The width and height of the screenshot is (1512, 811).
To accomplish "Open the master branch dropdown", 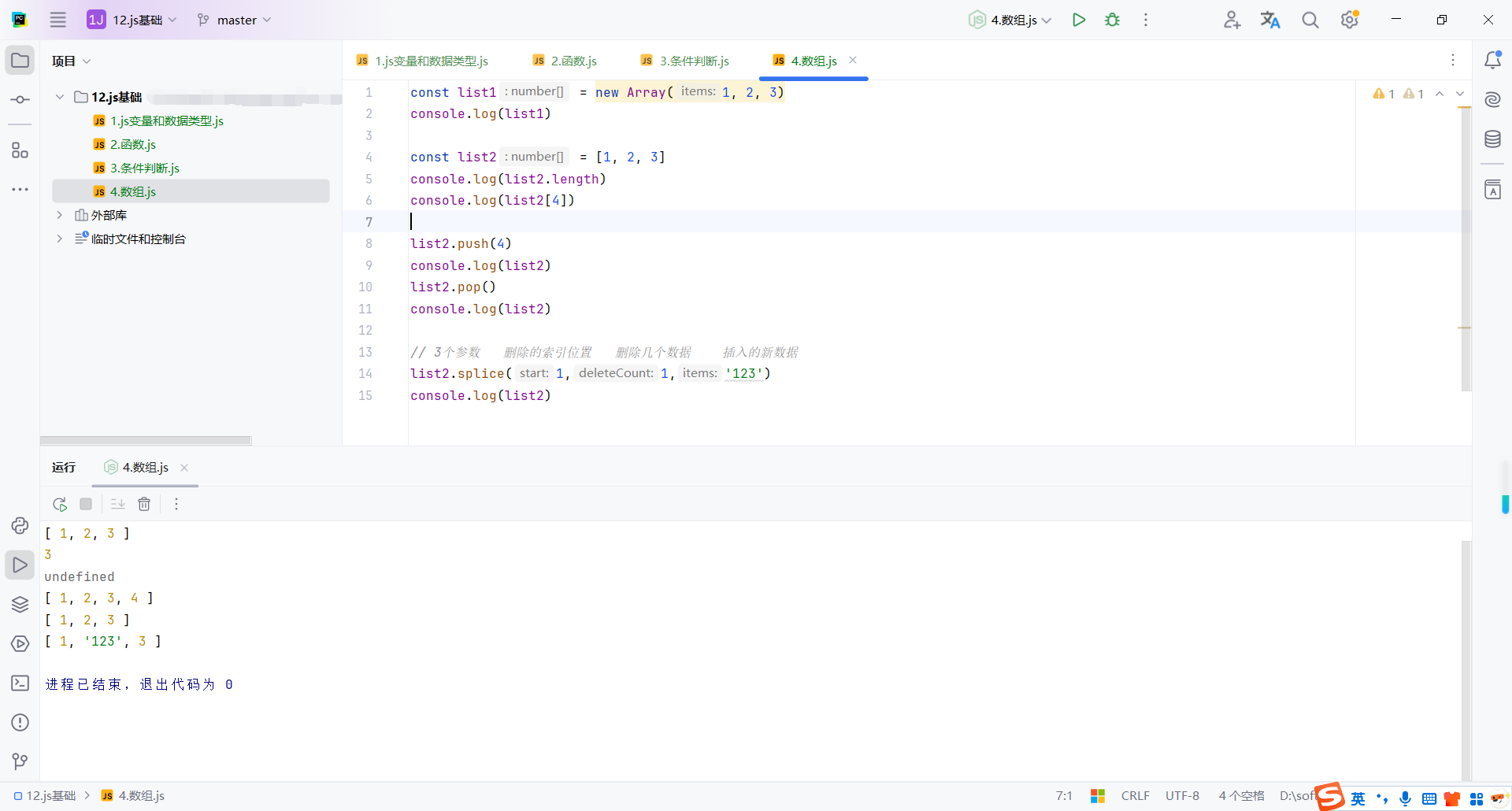I will coord(235,20).
